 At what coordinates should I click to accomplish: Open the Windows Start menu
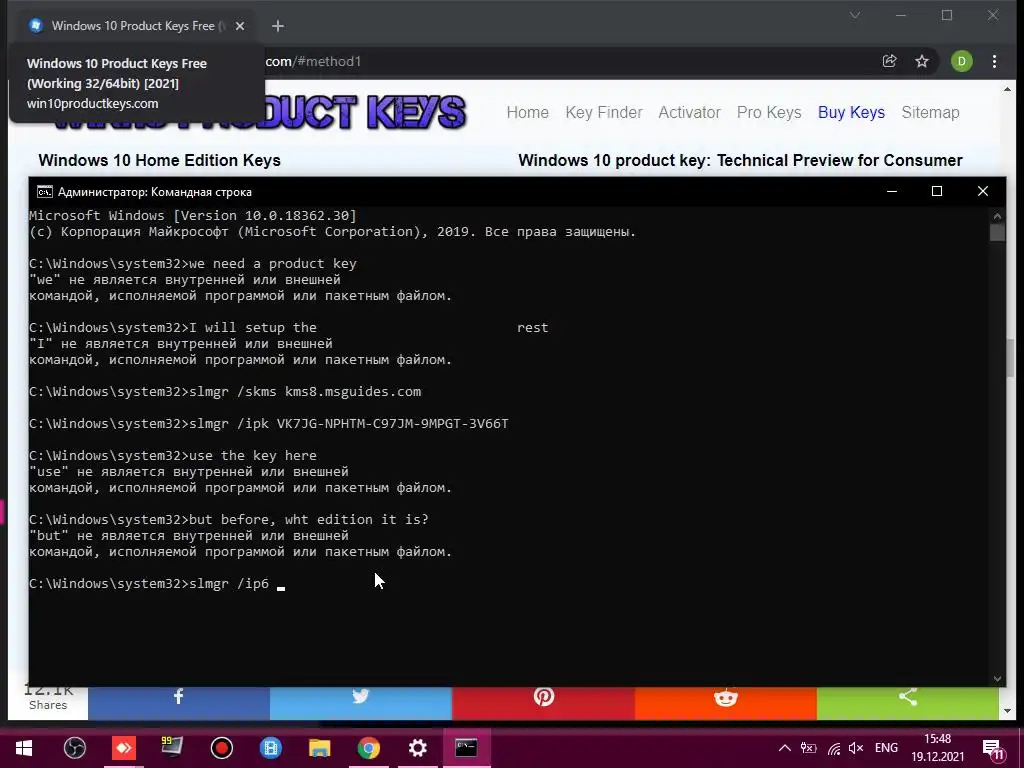click(24, 748)
